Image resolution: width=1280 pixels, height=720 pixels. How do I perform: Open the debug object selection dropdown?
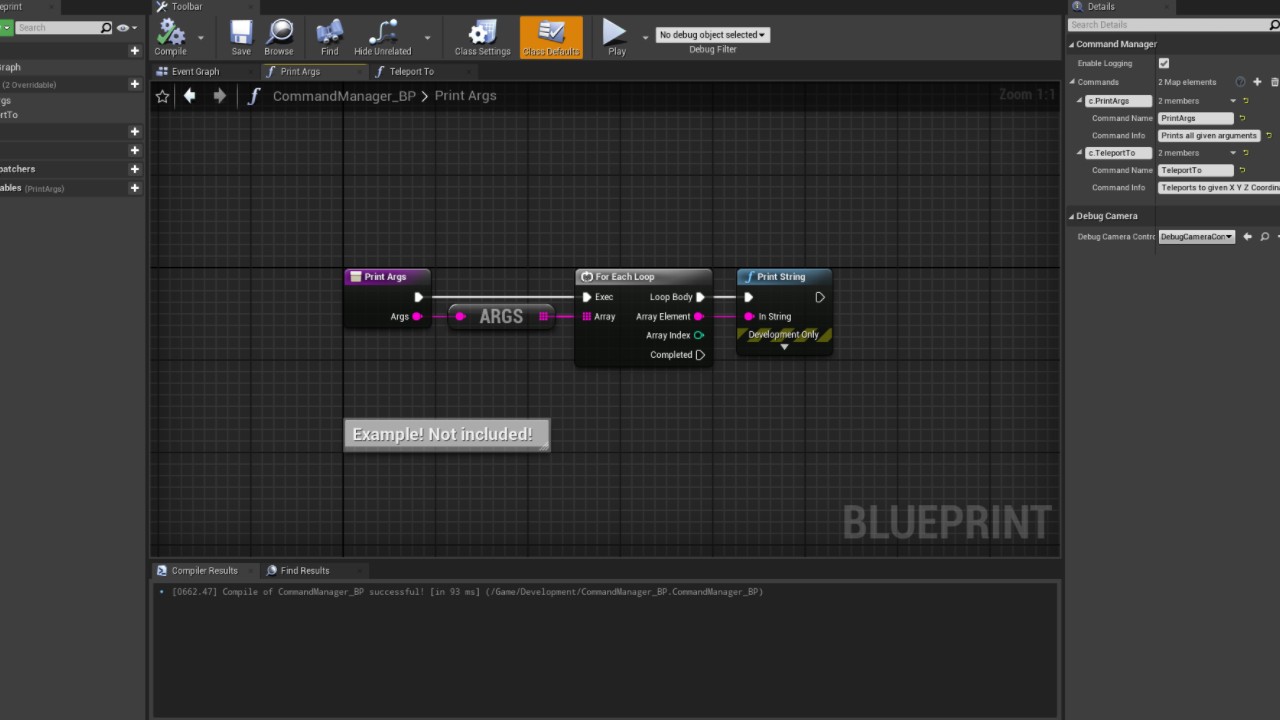coord(712,35)
